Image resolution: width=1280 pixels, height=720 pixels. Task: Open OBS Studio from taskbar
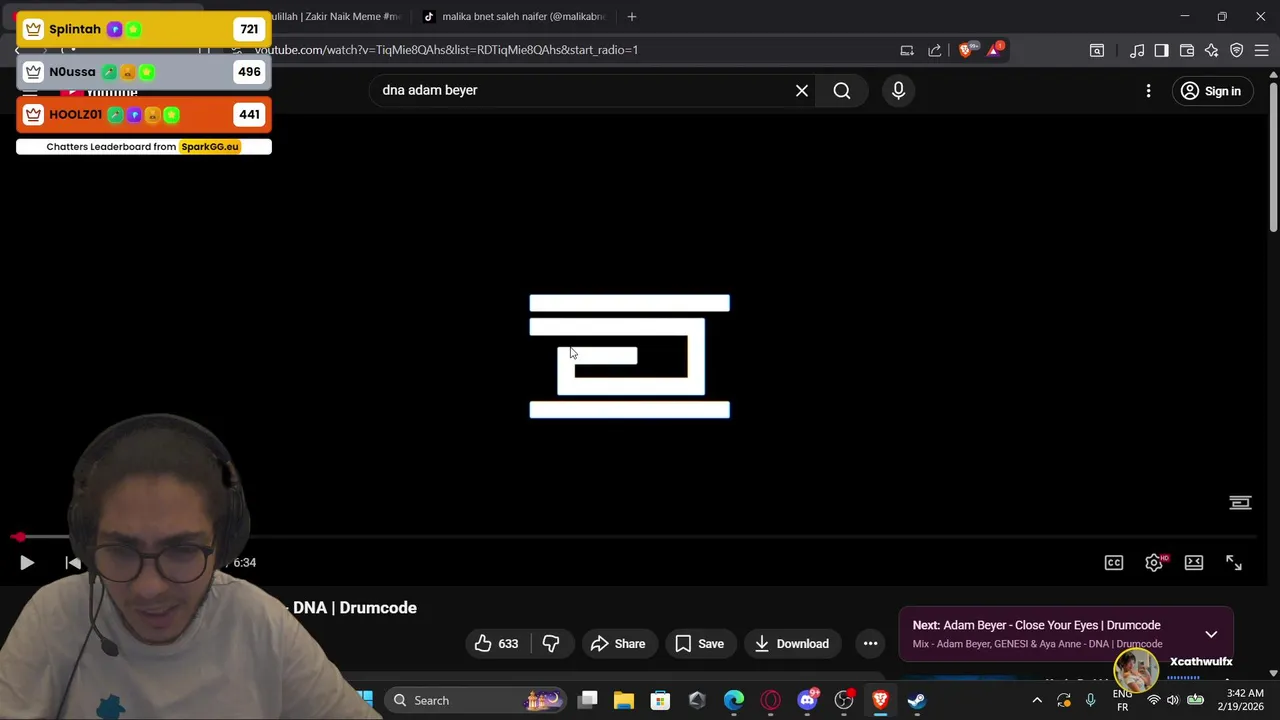tap(844, 700)
